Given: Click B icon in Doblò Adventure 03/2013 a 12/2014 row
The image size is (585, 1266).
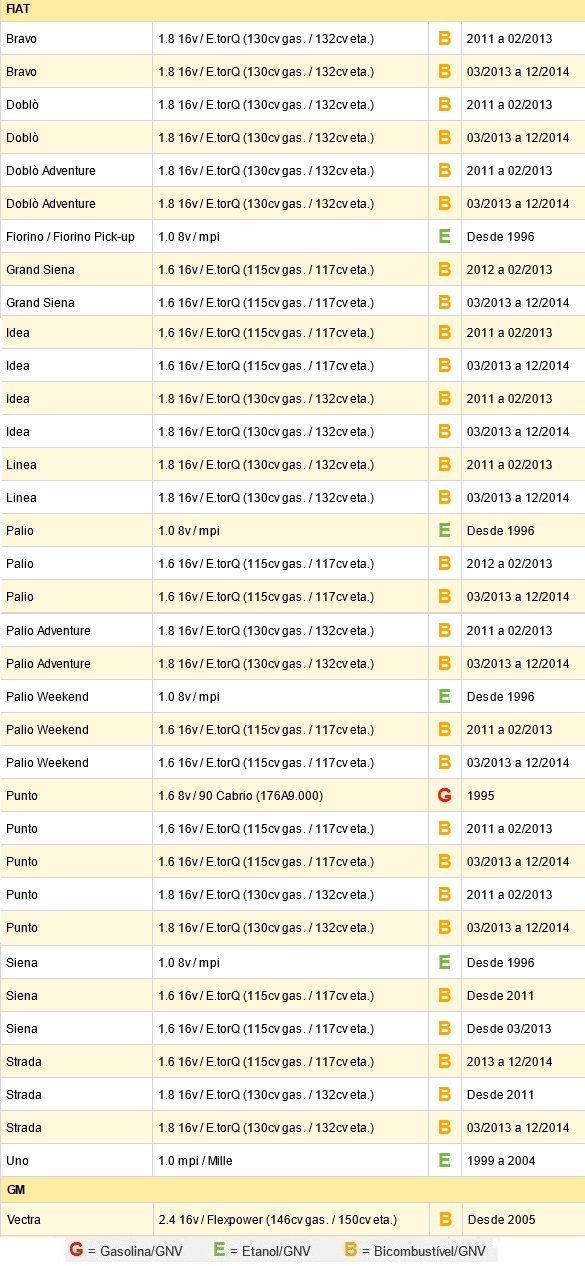Looking at the screenshot, I should pos(444,204).
